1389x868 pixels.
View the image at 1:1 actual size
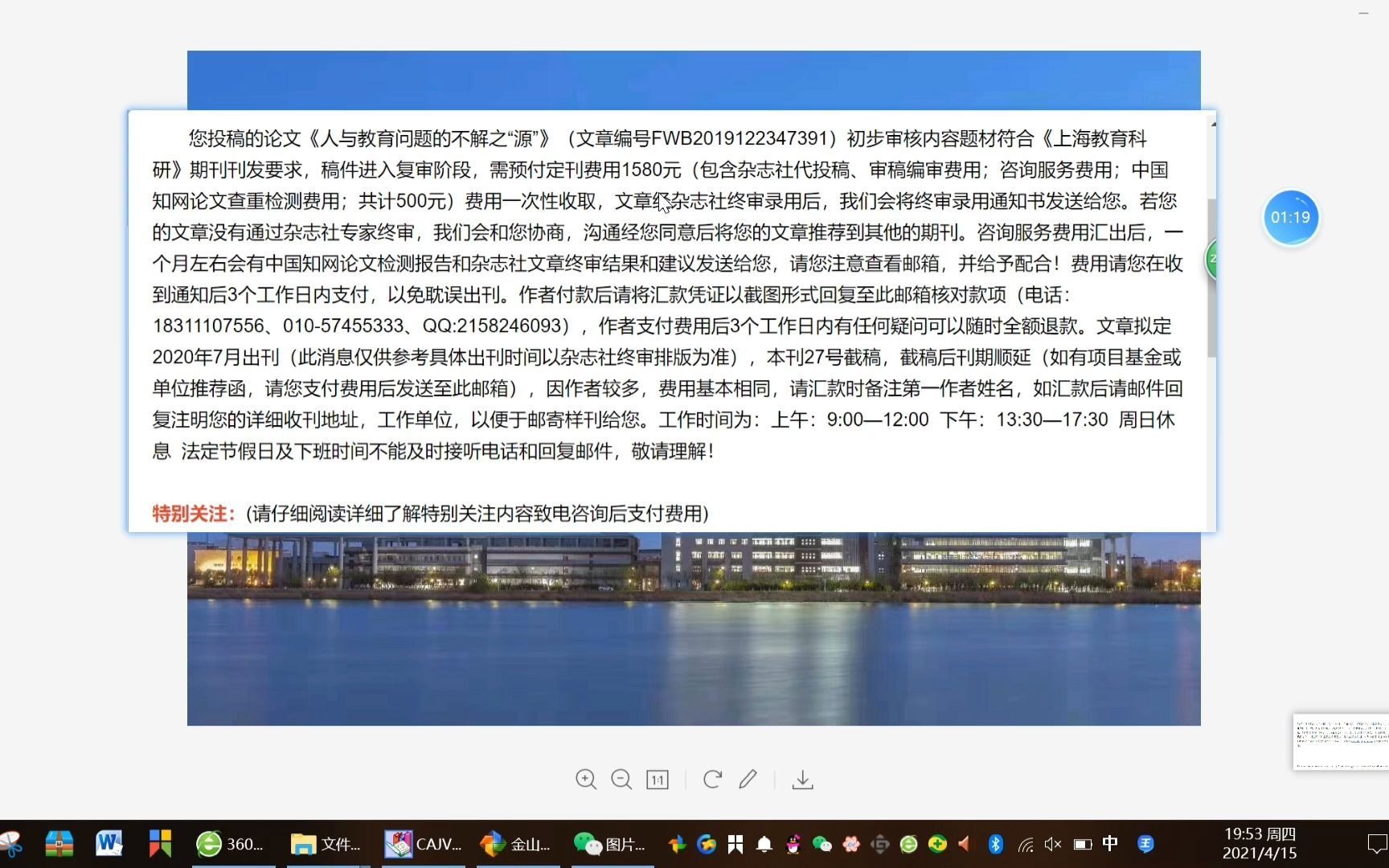658,780
